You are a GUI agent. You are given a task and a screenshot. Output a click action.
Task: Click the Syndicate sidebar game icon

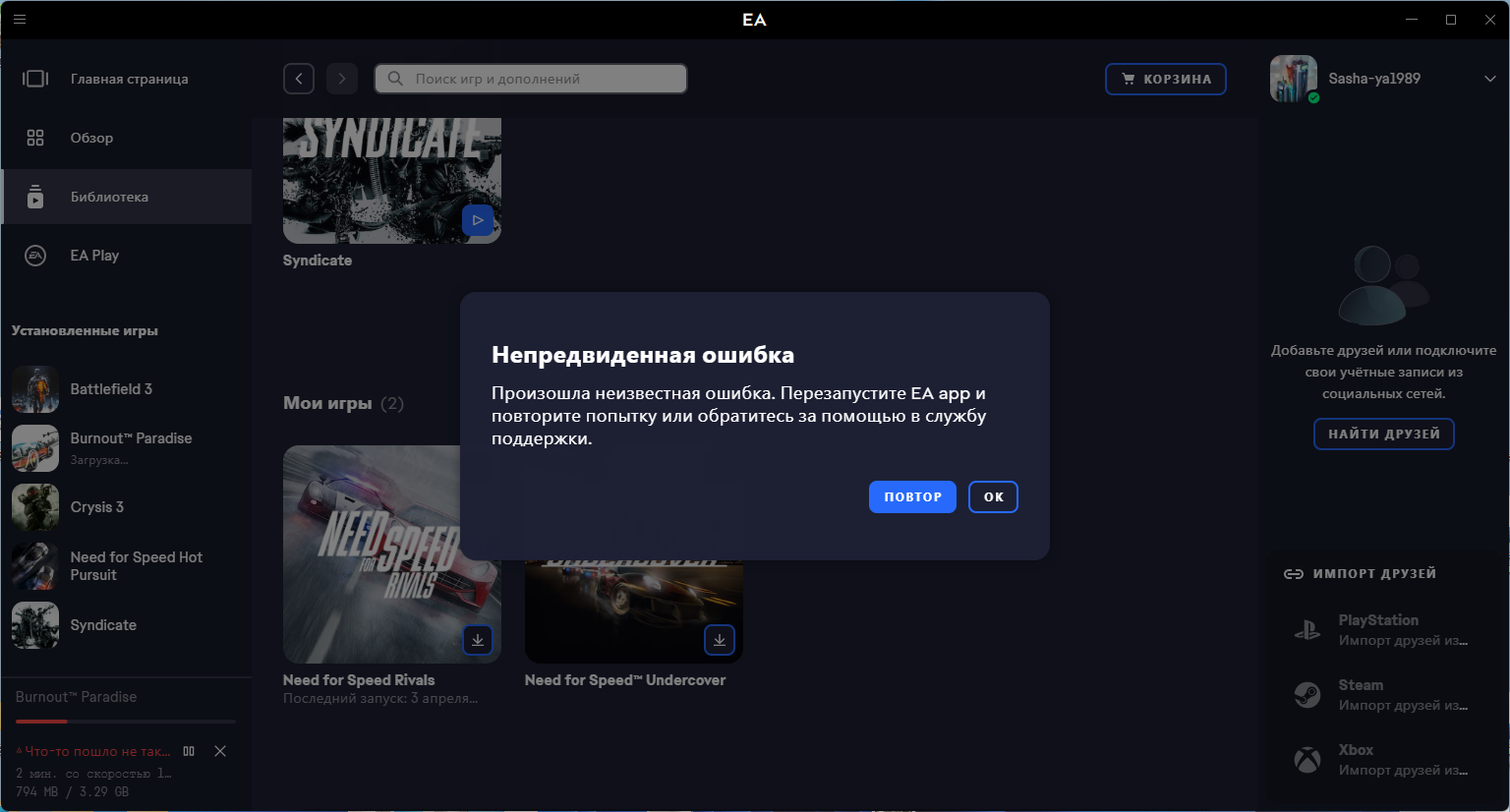pyautogui.click(x=35, y=625)
